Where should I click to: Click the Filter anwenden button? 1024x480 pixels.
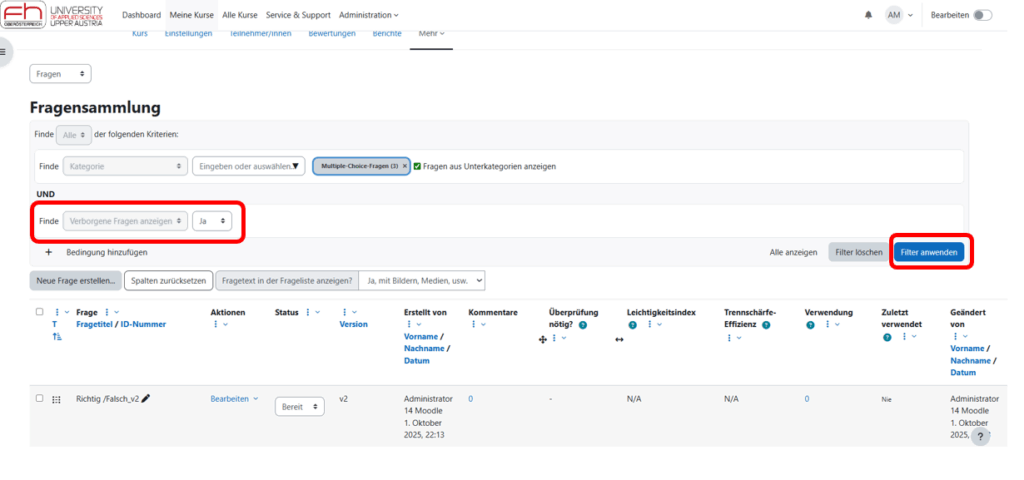point(929,253)
